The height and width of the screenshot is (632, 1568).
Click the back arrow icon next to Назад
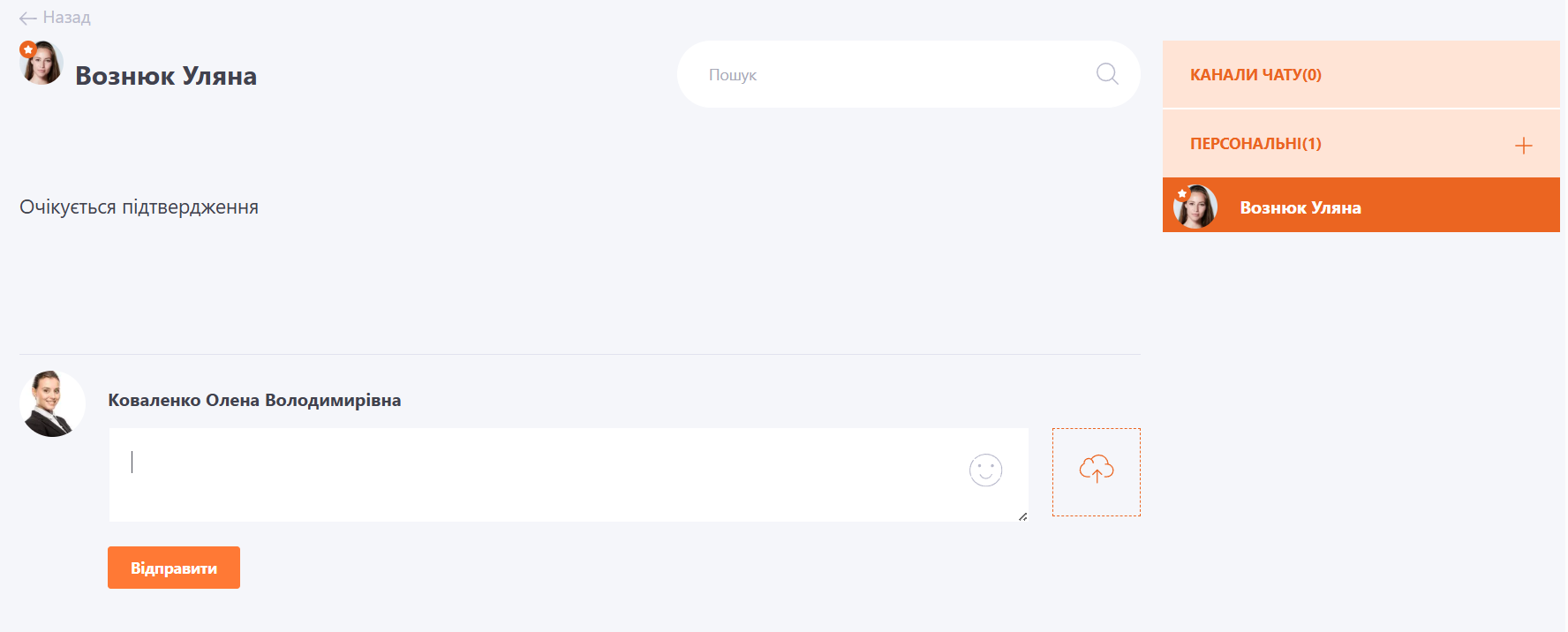click(28, 18)
